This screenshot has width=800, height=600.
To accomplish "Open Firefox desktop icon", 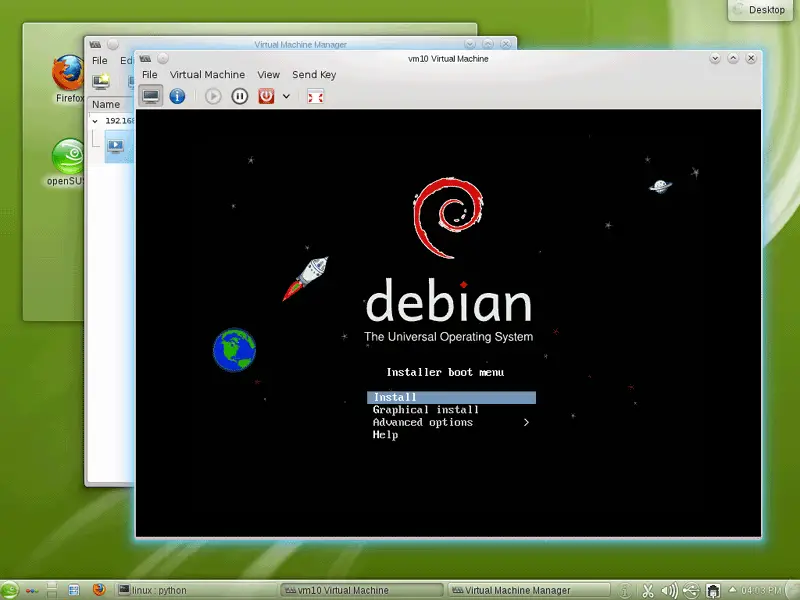I will click(68, 79).
